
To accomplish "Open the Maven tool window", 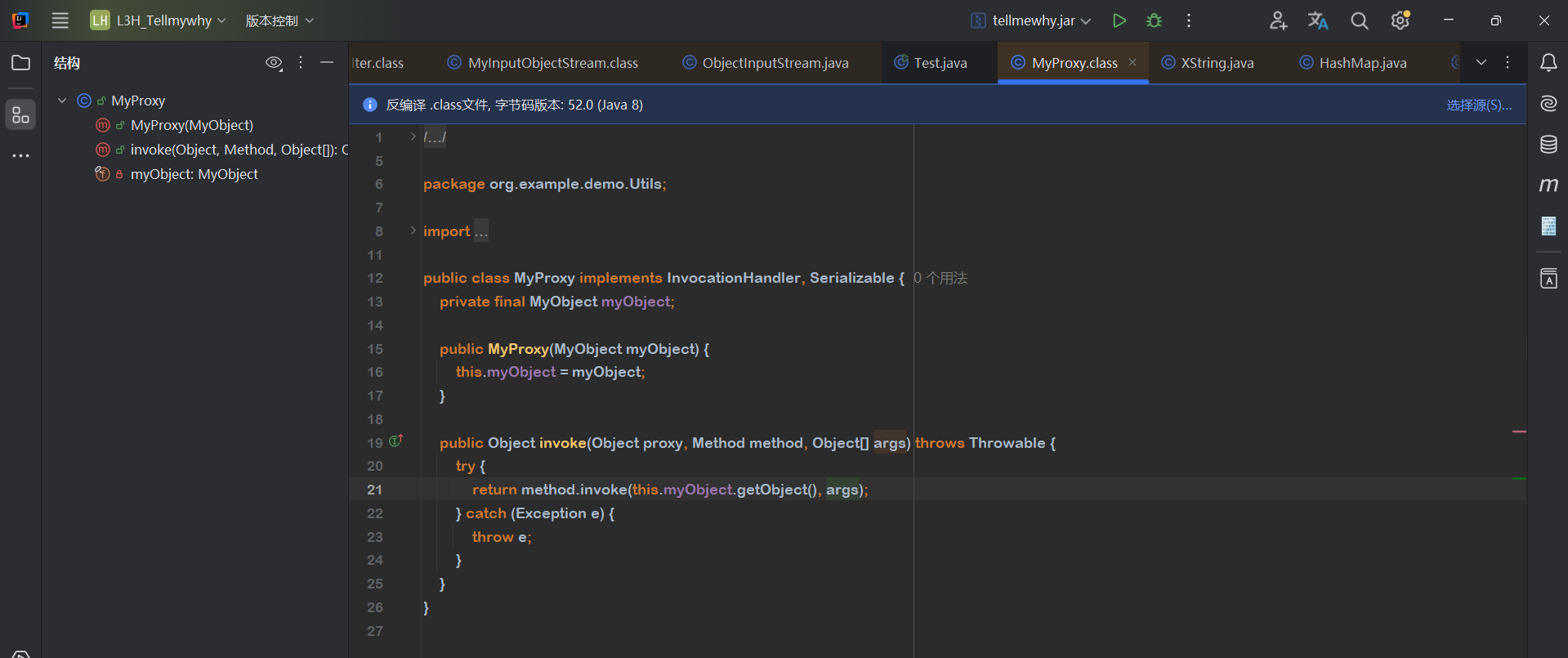I will point(1548,186).
